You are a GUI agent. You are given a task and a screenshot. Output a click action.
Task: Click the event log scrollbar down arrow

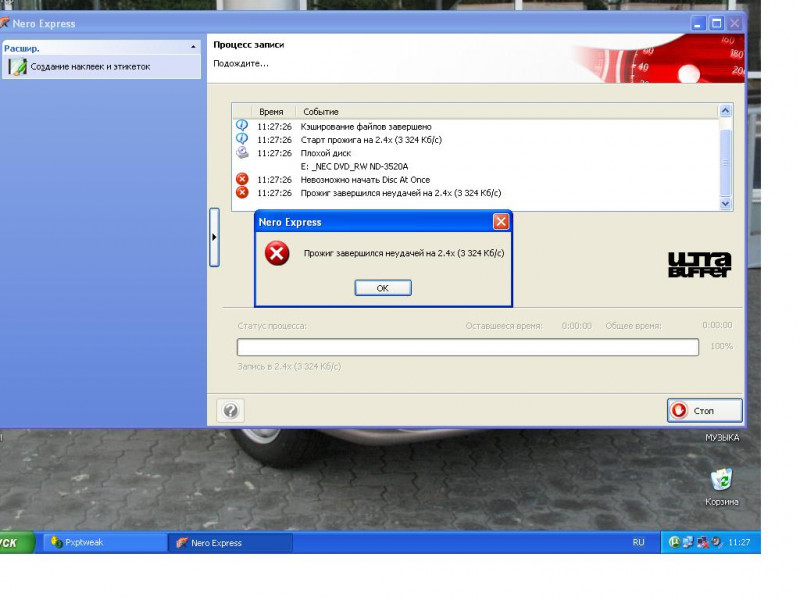(725, 204)
